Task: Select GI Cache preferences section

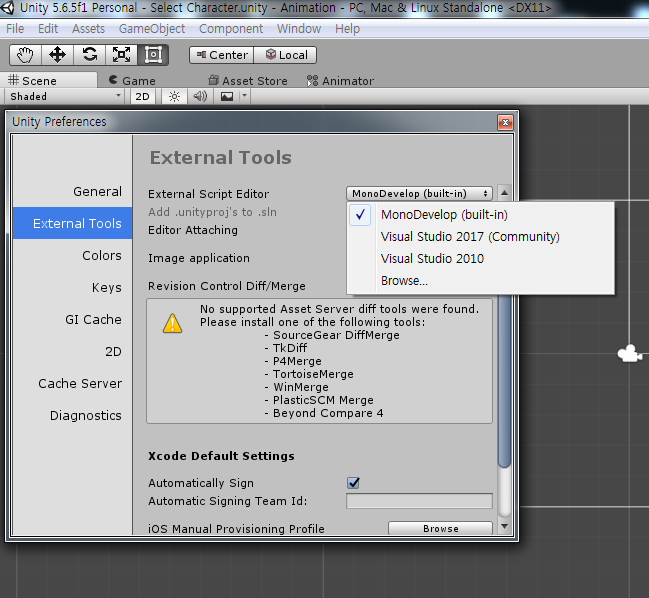Action: pyautogui.click(x=72, y=319)
